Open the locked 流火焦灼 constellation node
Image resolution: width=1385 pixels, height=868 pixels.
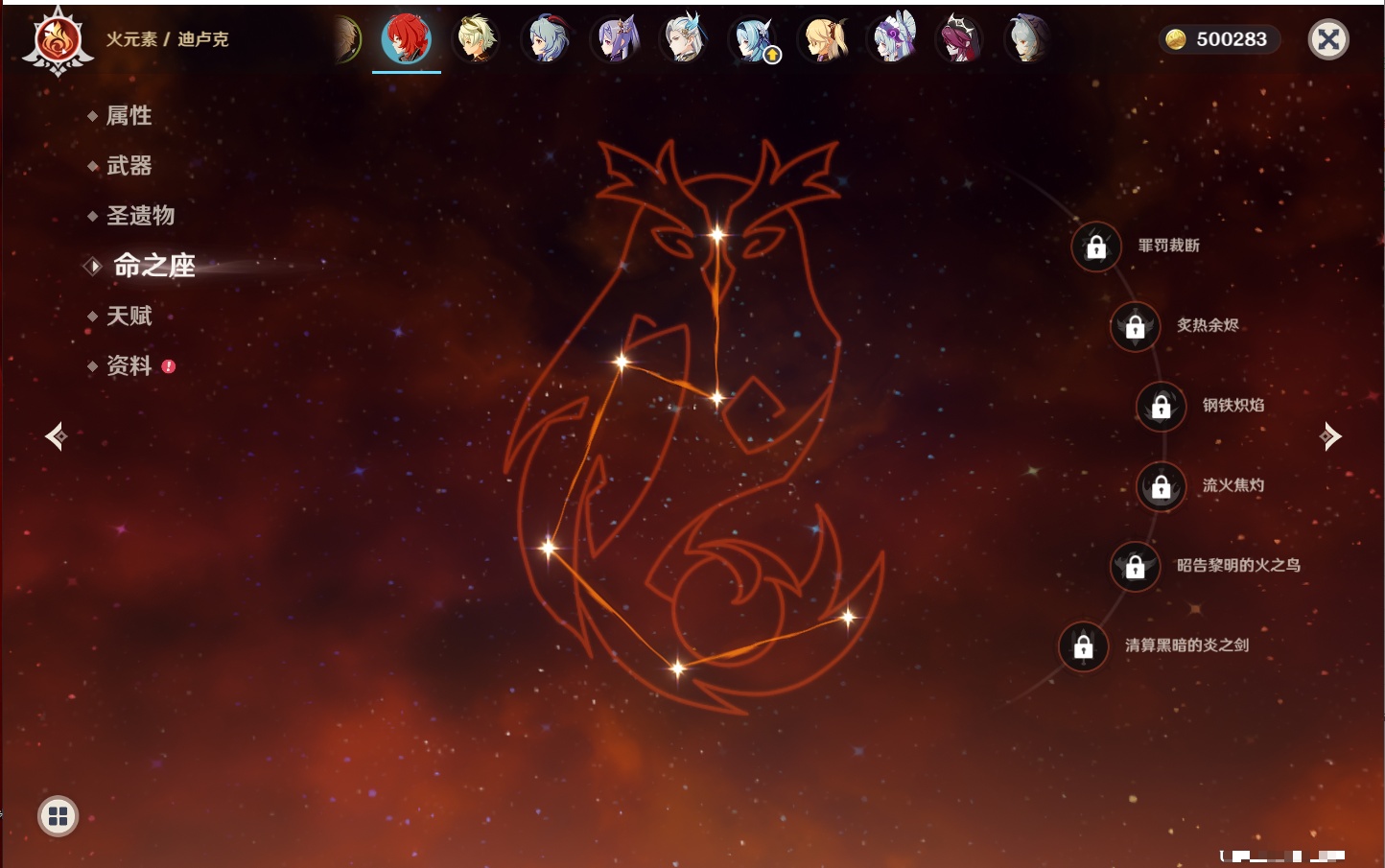point(1162,487)
